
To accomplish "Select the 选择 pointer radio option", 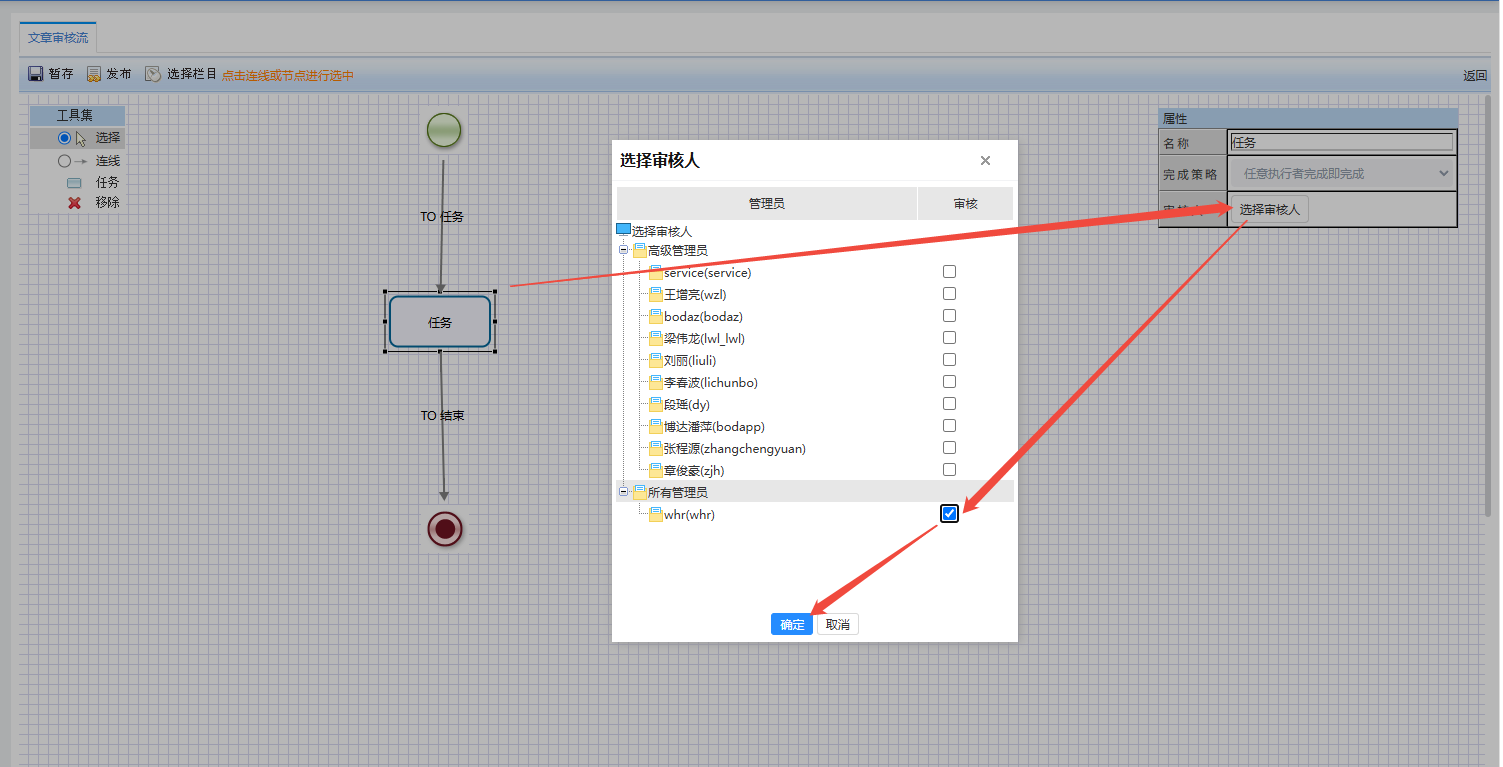I will [65, 138].
